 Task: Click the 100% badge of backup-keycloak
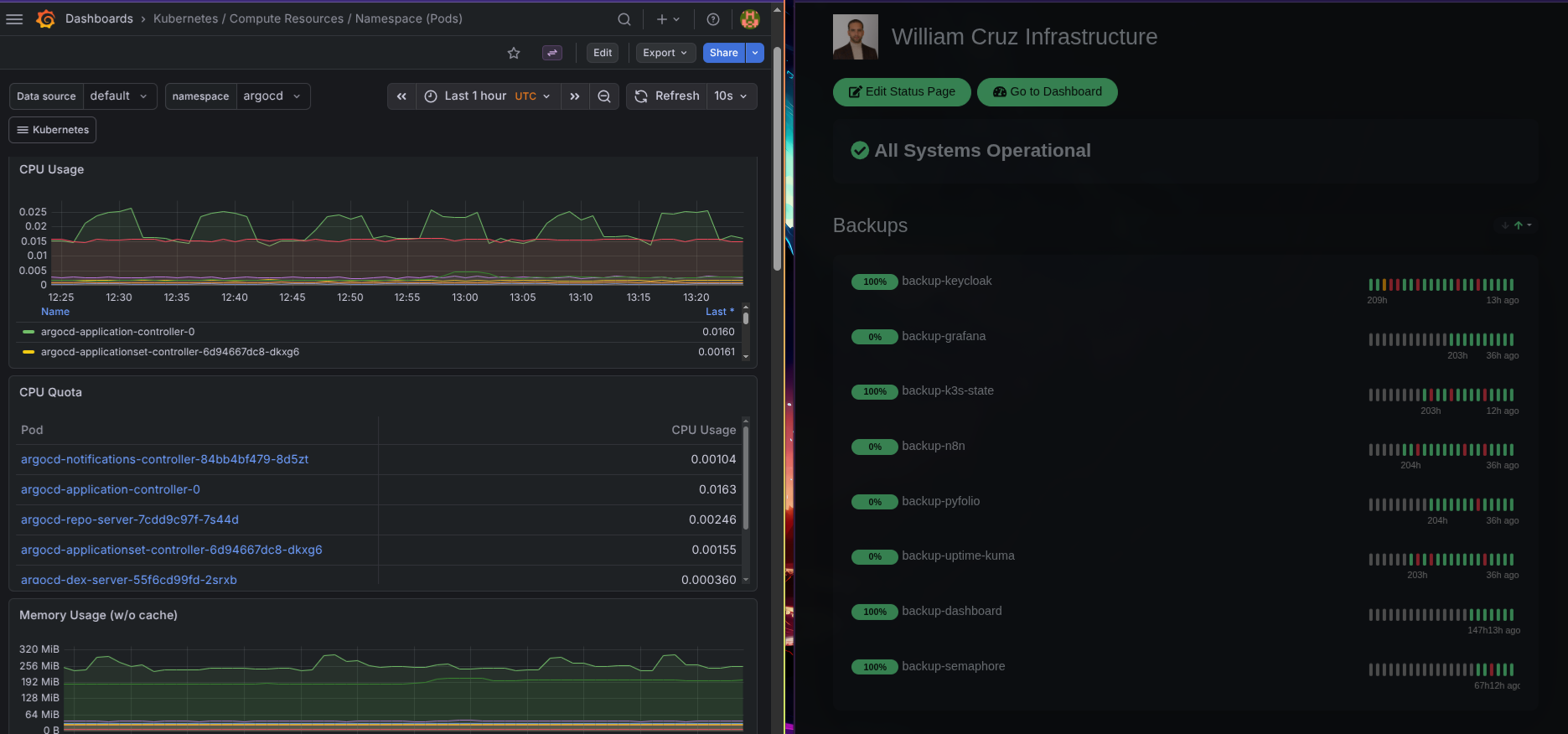click(x=875, y=282)
